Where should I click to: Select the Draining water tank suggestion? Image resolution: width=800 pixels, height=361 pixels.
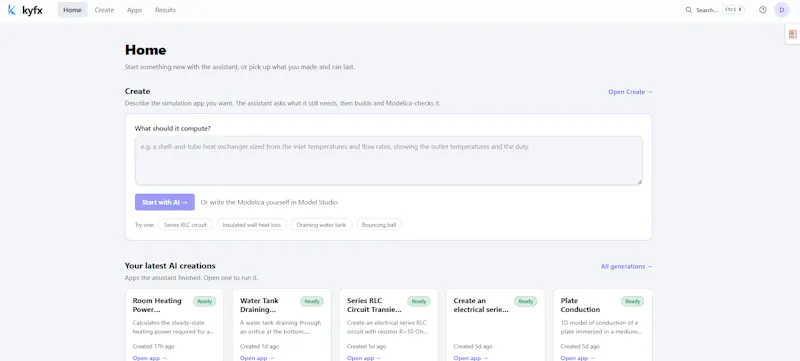(x=321, y=224)
